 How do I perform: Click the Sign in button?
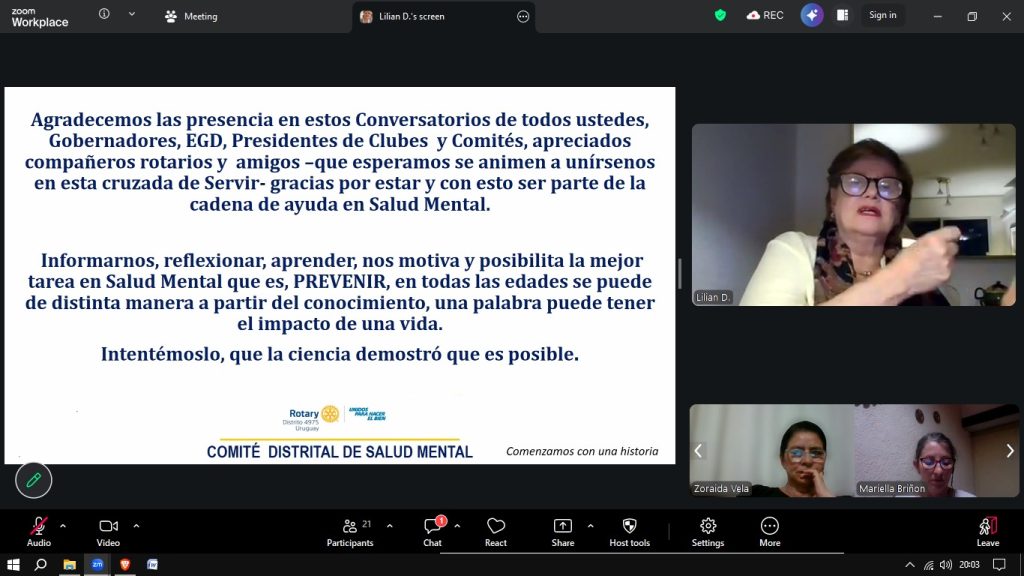(882, 15)
